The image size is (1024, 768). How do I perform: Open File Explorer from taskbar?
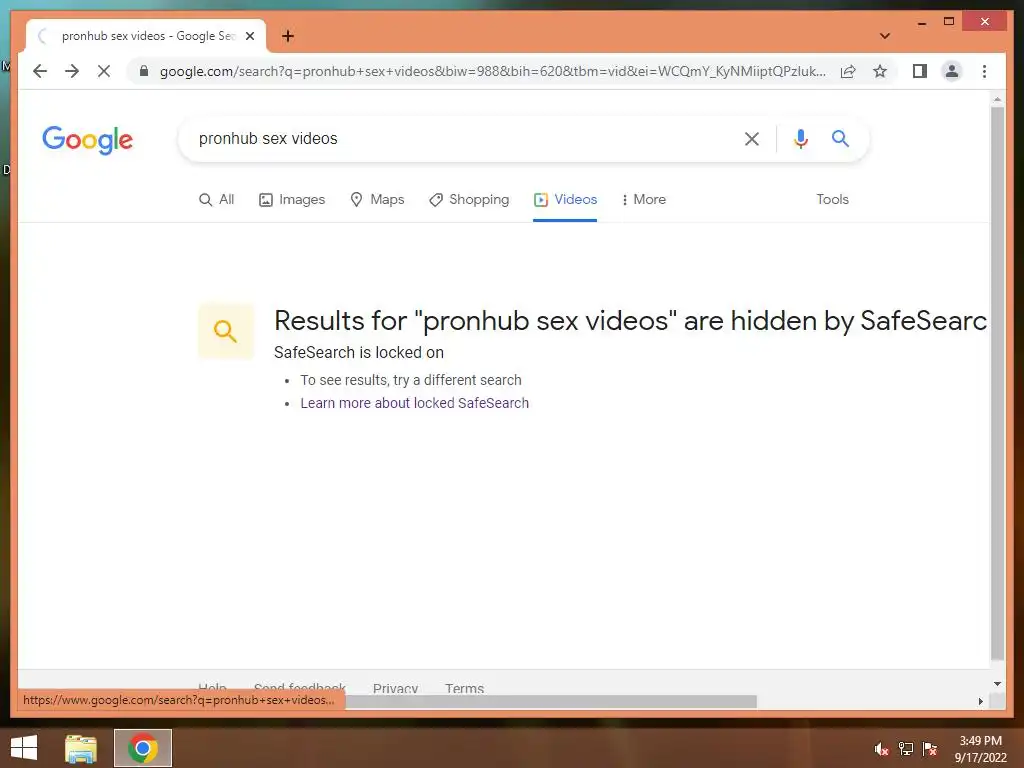[x=81, y=748]
